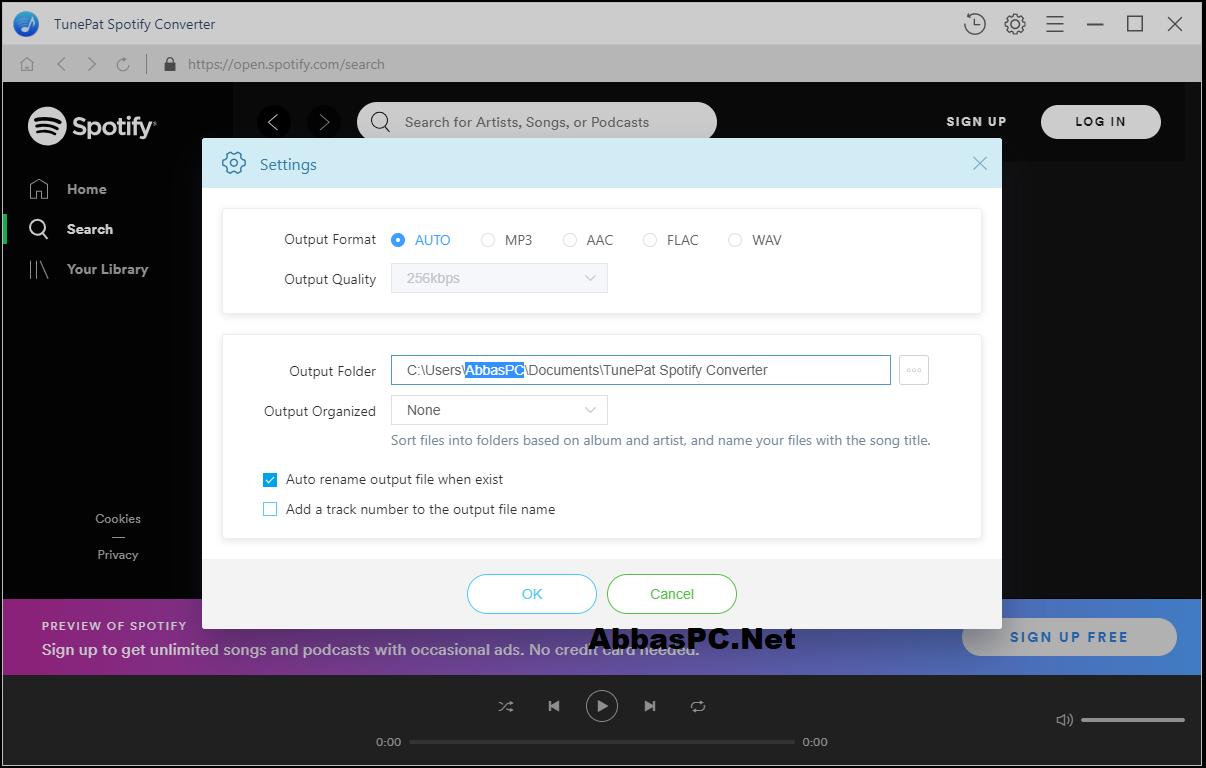Click SIGN UP in Spotify header
1206x768 pixels.
pyautogui.click(x=977, y=122)
